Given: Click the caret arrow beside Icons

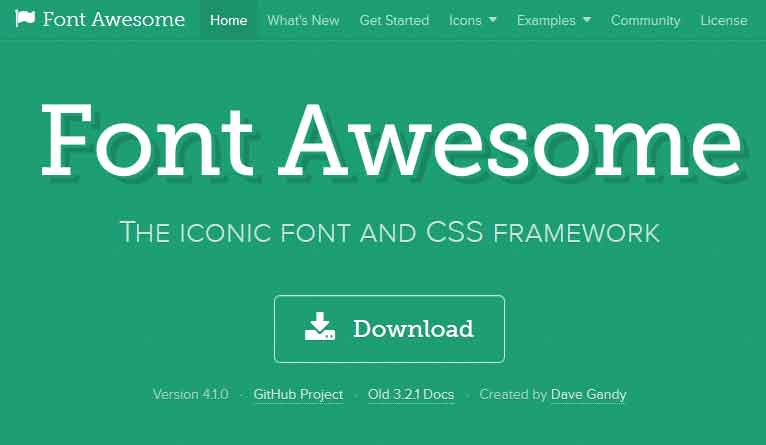Looking at the screenshot, I should 492,20.
